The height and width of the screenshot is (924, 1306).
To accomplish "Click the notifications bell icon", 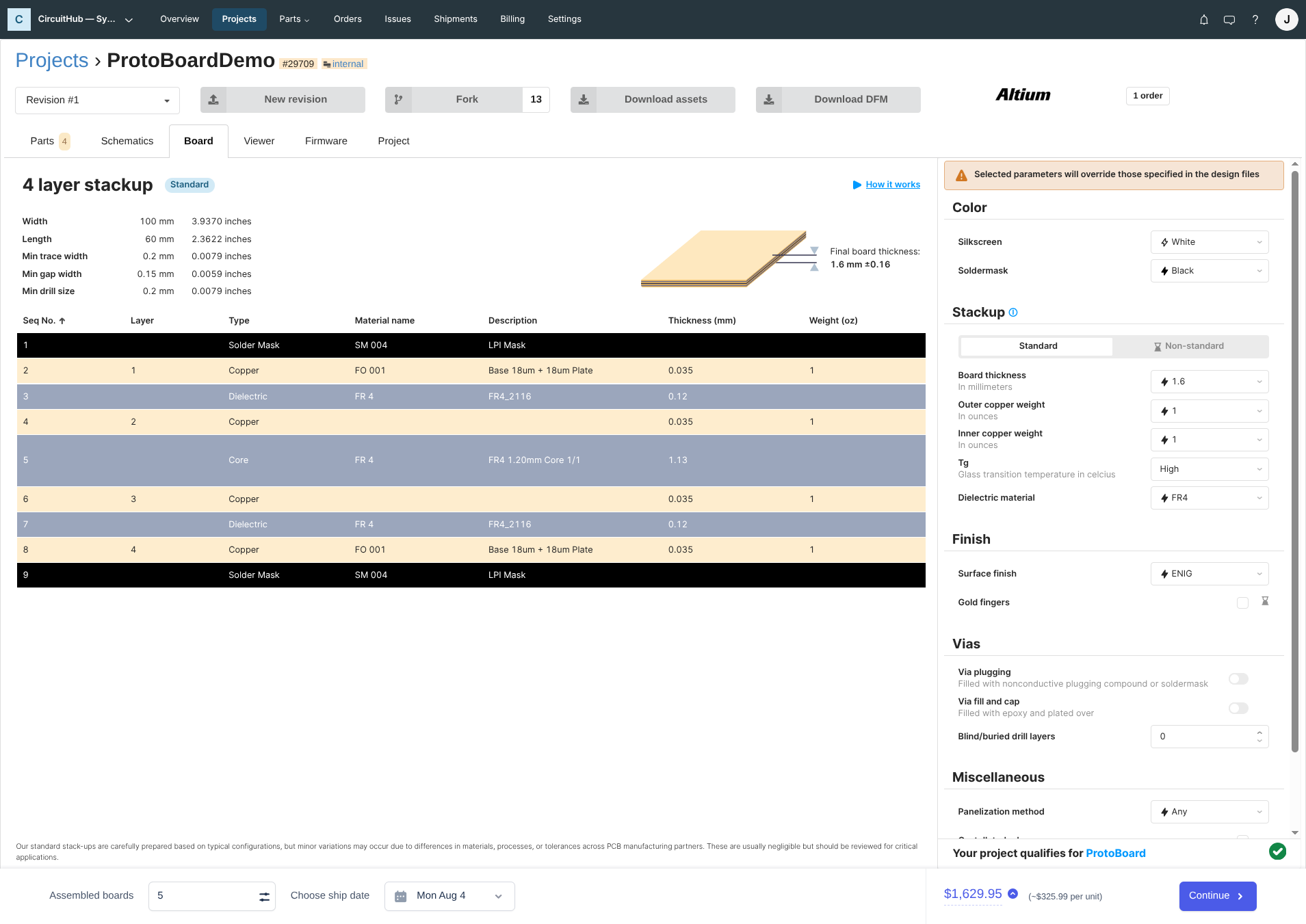I will tap(1203, 19).
